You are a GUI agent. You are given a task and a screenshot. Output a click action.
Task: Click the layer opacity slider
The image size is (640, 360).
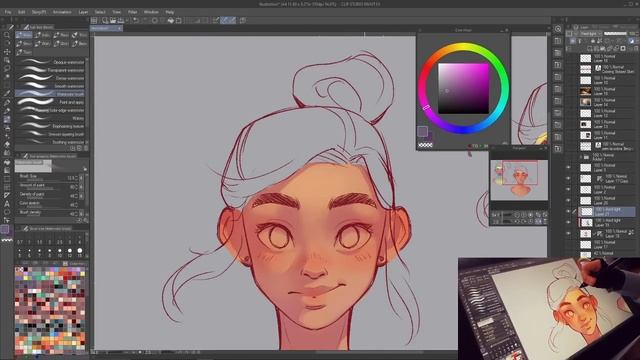(x=615, y=33)
